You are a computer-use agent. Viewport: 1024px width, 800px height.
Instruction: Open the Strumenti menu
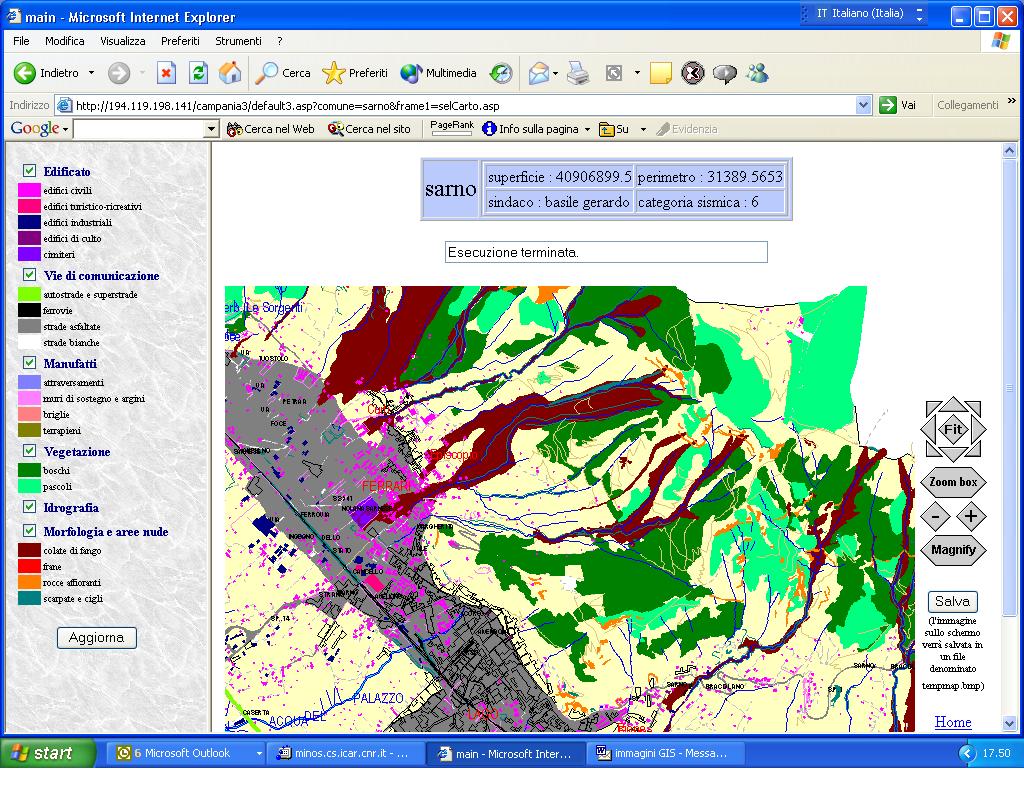238,41
